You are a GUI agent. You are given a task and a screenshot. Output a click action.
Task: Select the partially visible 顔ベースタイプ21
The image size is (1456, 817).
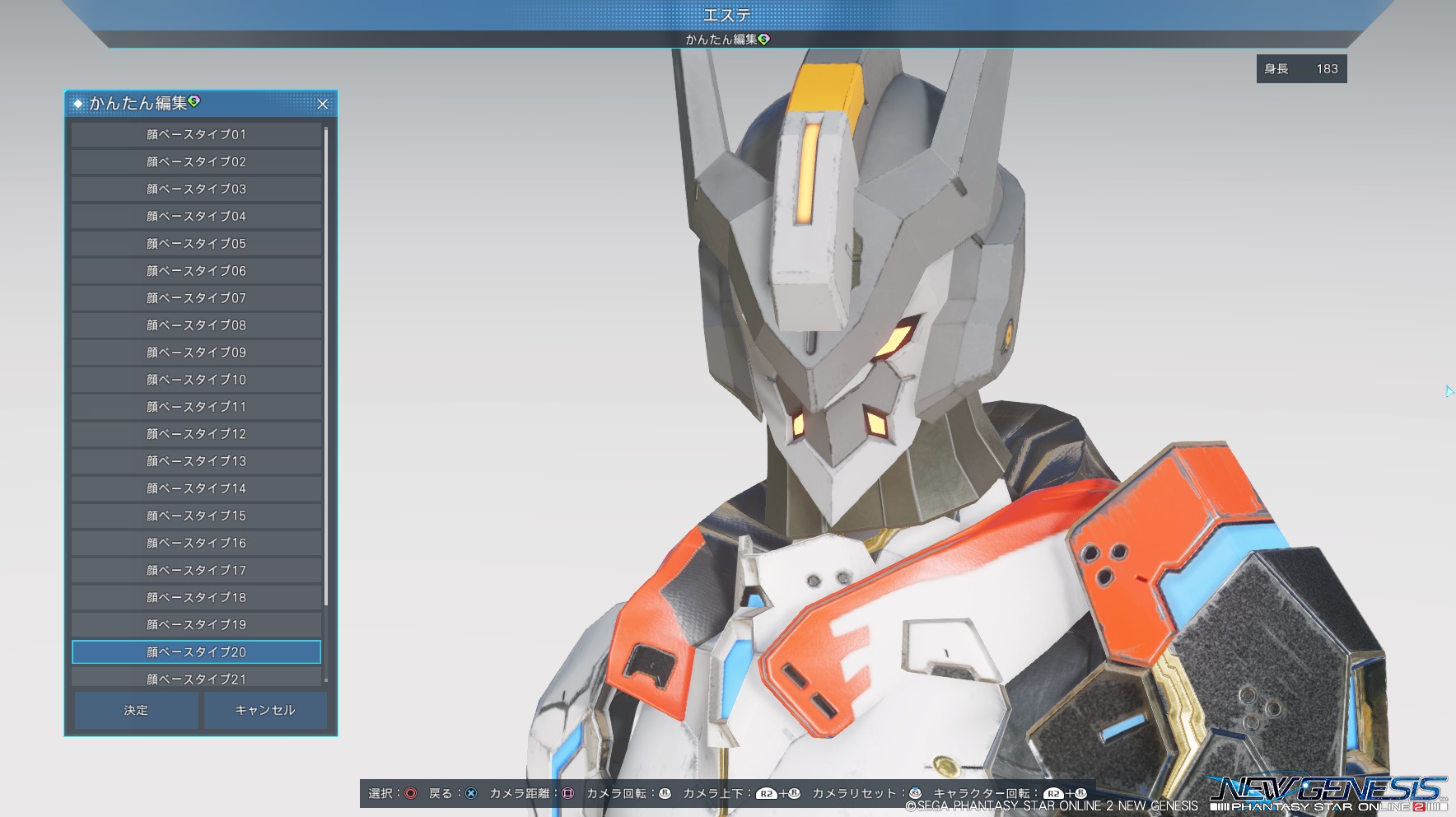[x=196, y=678]
